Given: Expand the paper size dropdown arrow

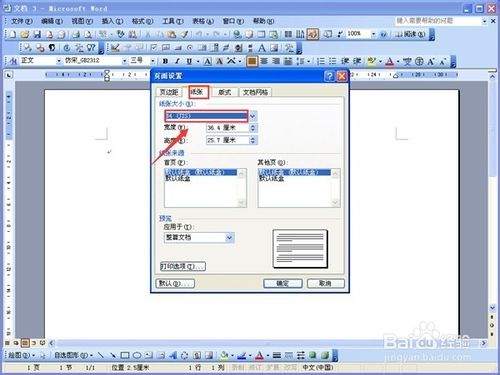Looking at the screenshot, I should point(253,116).
